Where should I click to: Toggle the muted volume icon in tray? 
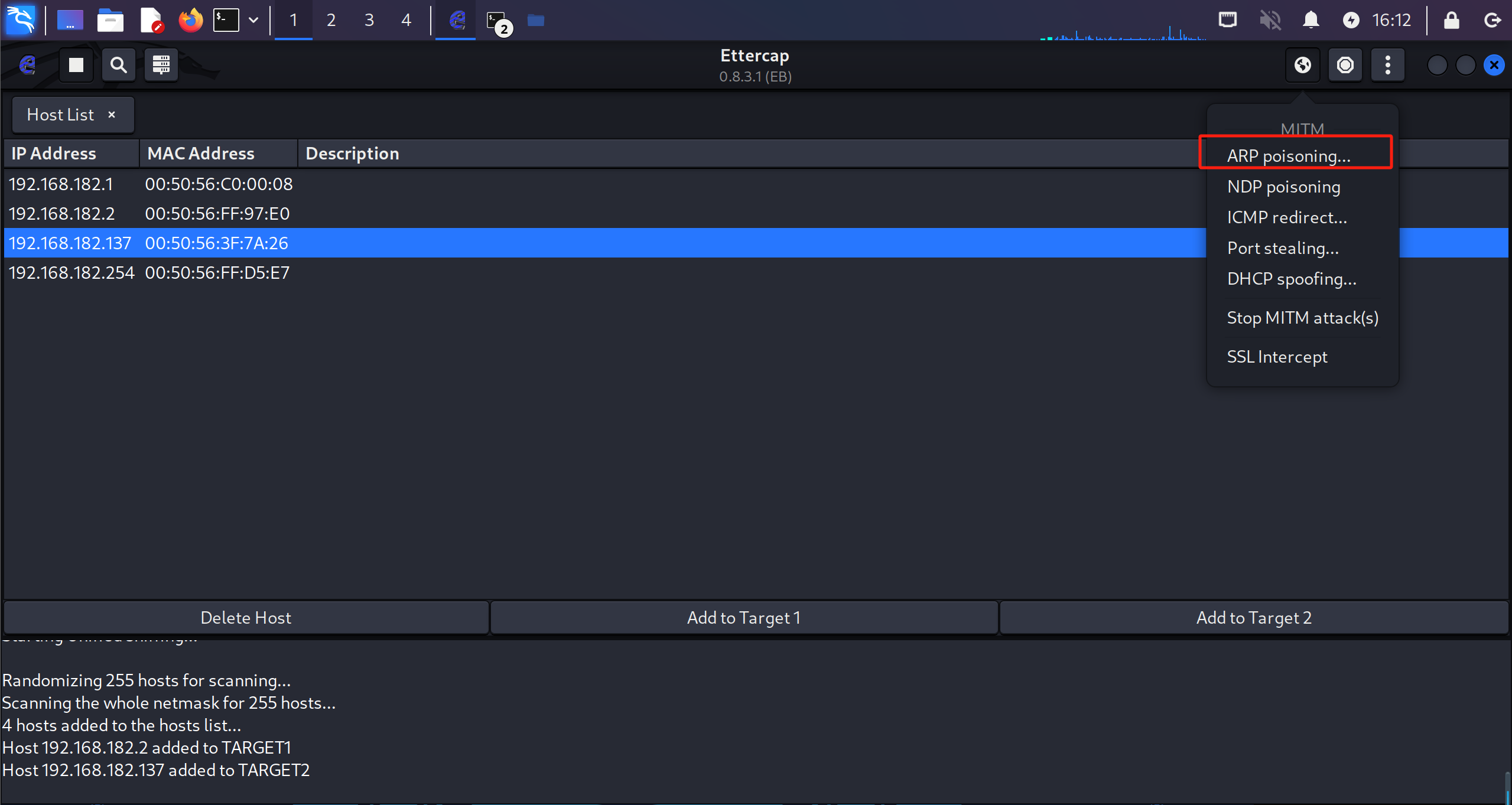coord(1270,21)
